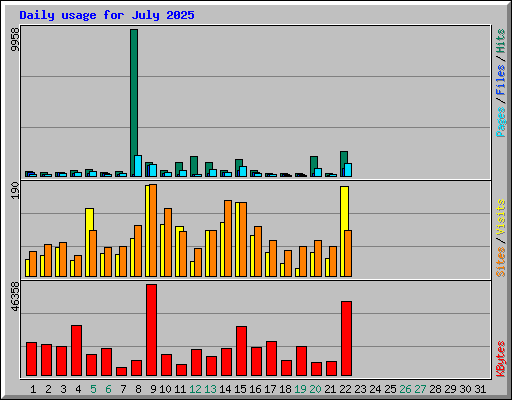Click the cyan Pages bar for day 8
Screen dimensions: 512x400
138,166
